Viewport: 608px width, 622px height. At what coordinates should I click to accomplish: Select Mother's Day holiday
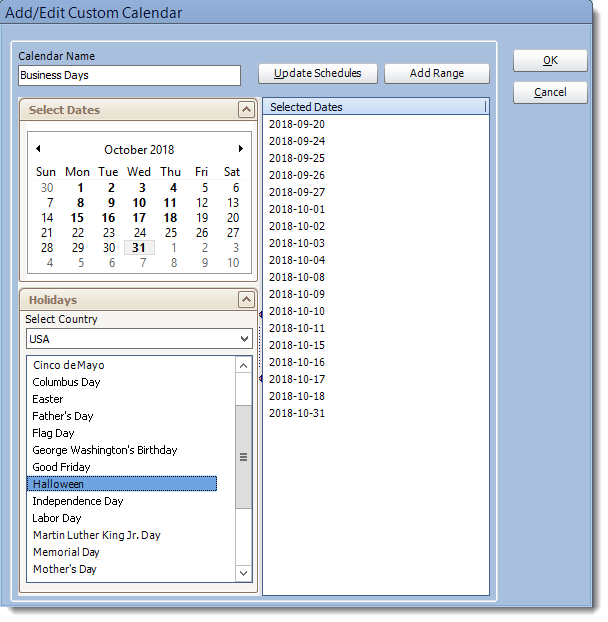65,569
